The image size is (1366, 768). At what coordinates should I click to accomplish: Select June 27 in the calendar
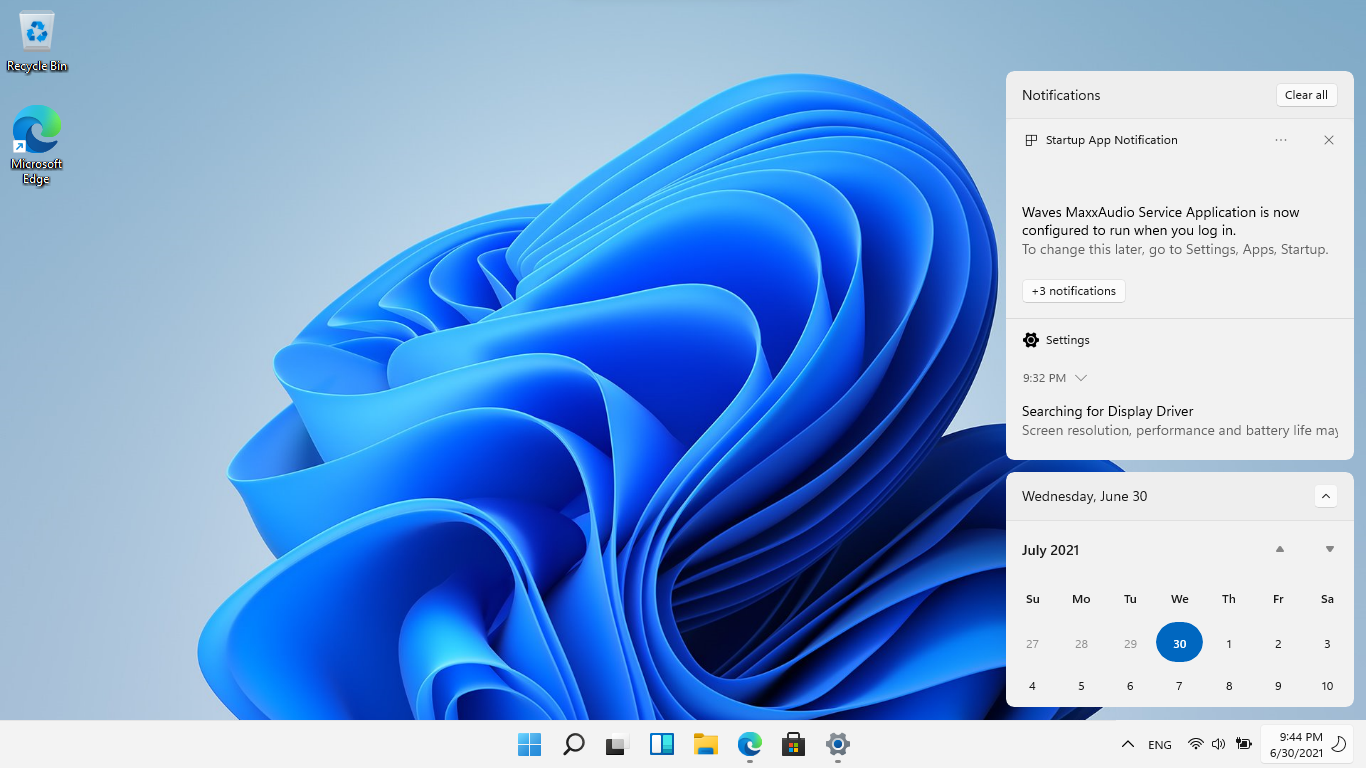coord(1032,644)
